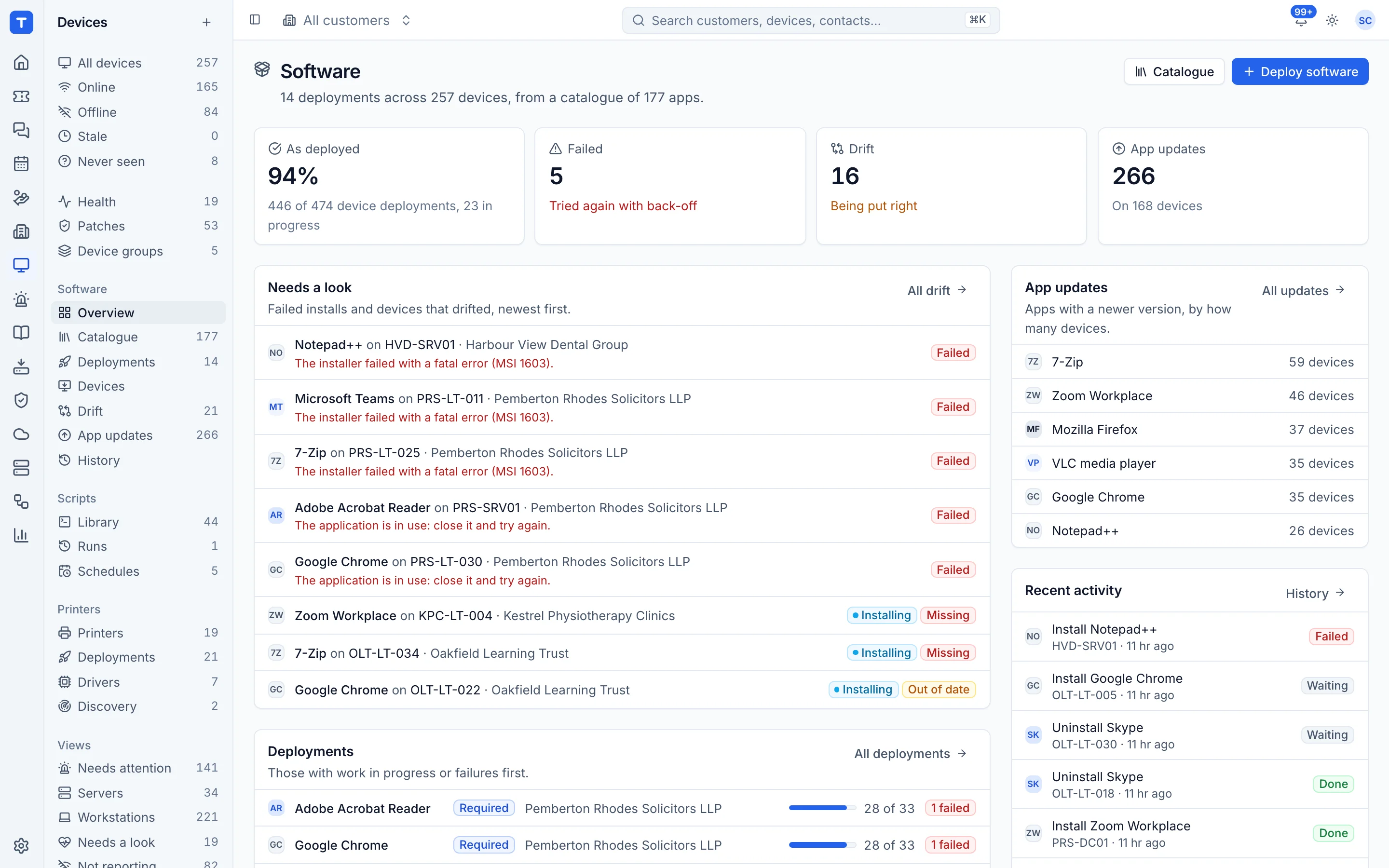The image size is (1389, 868).
Task: Click 1 failed badge on Adobe Acrobat Reader
Action: (x=950, y=808)
